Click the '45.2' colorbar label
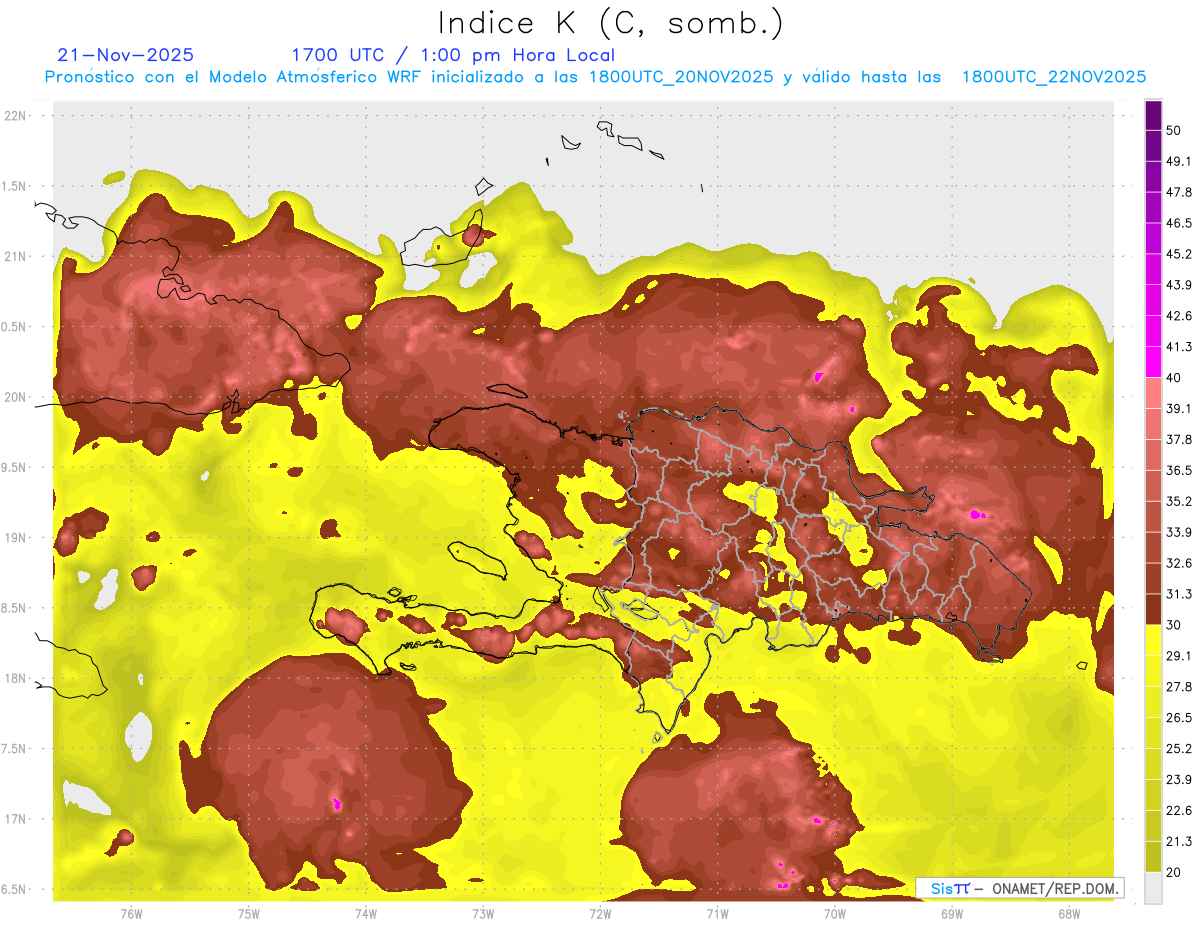 click(1178, 254)
